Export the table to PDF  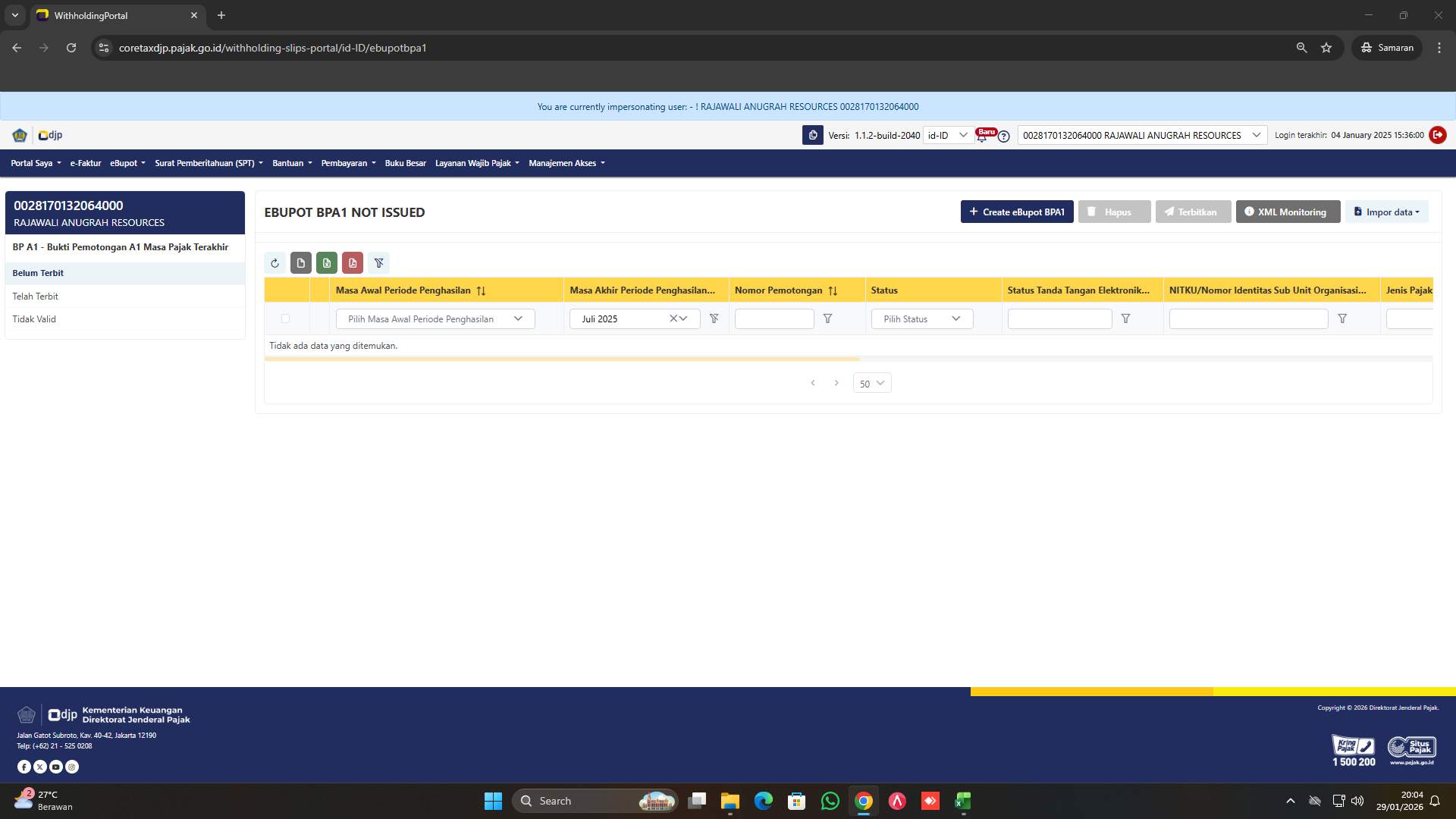pos(353,263)
